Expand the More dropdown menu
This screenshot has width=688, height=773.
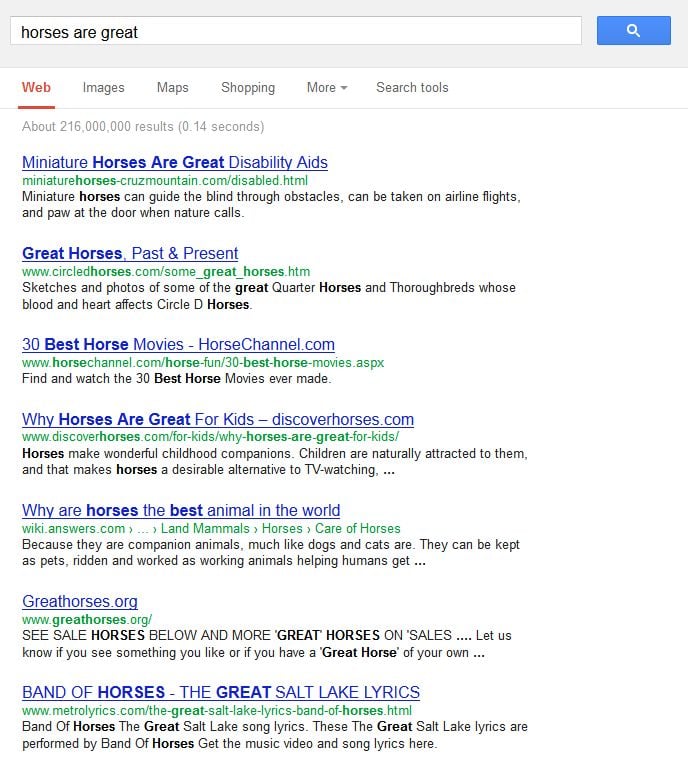click(x=326, y=88)
